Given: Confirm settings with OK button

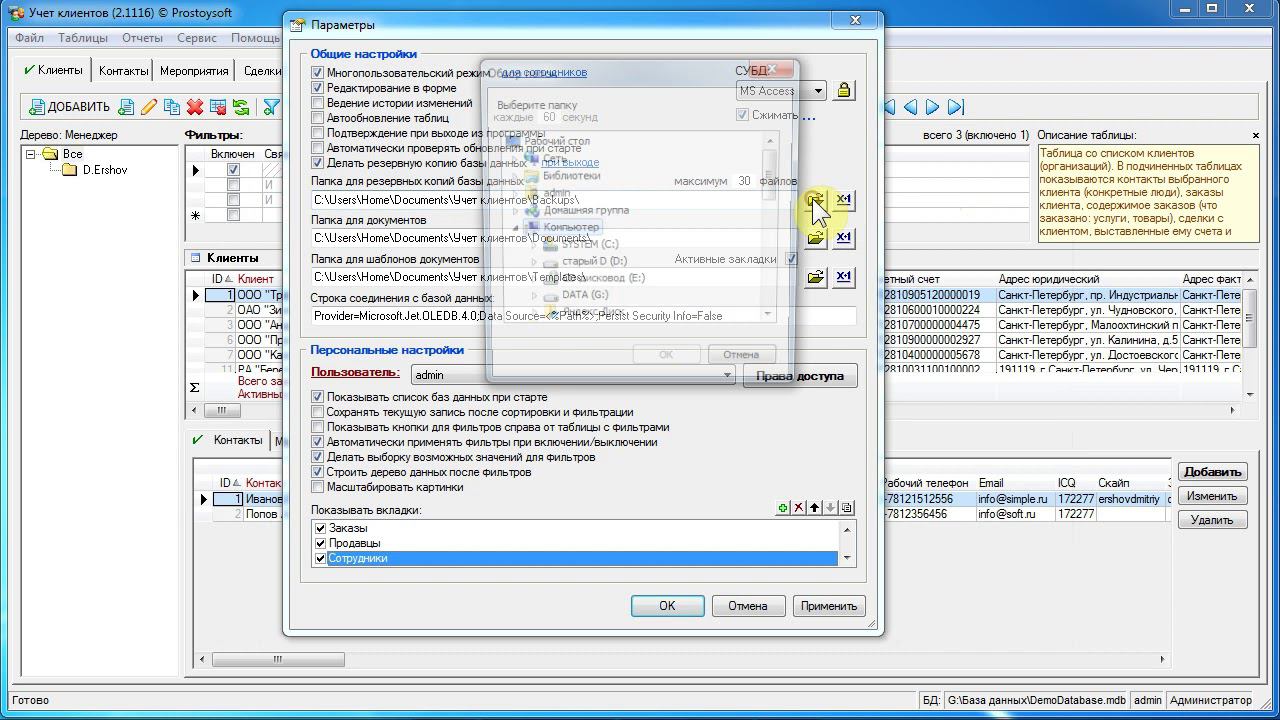Looking at the screenshot, I should coord(667,606).
